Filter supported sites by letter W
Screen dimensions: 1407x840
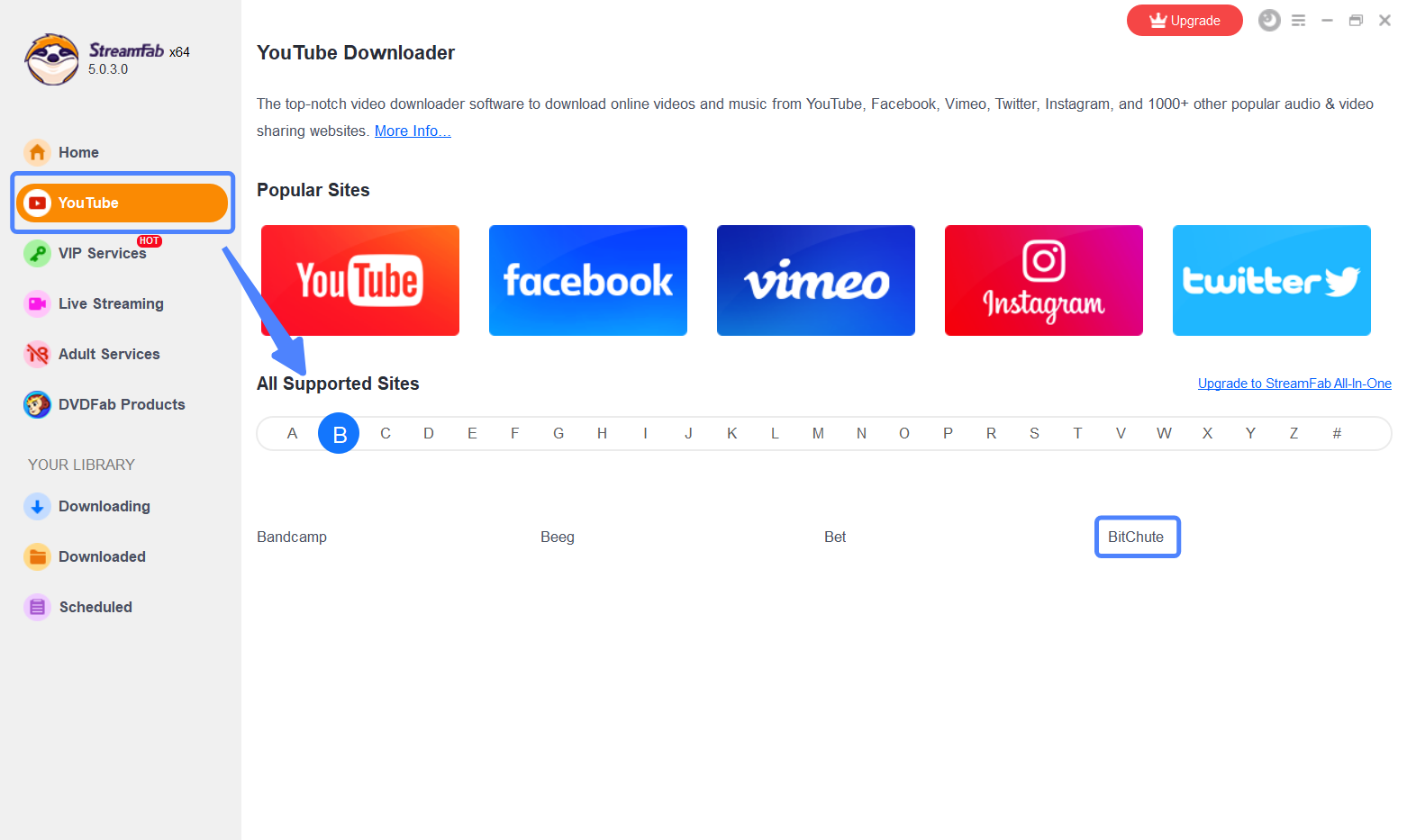[x=1164, y=433]
